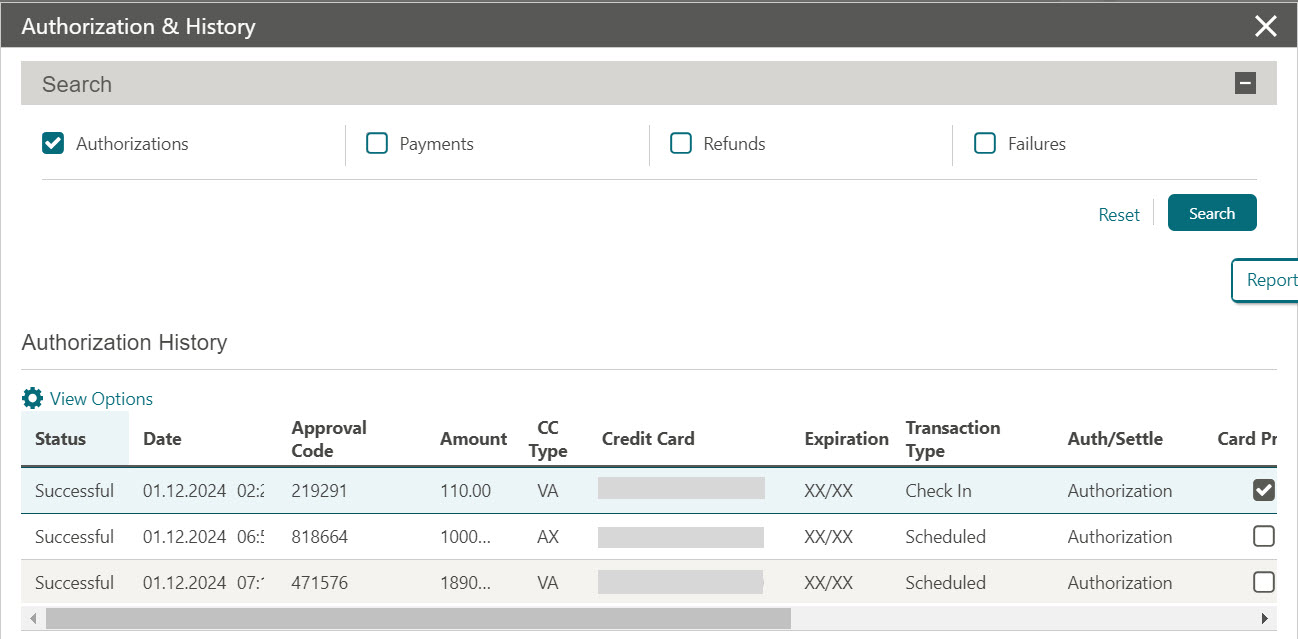Check the Card Present box on the second Scheduled row
The image size is (1298, 639).
[1263, 582]
